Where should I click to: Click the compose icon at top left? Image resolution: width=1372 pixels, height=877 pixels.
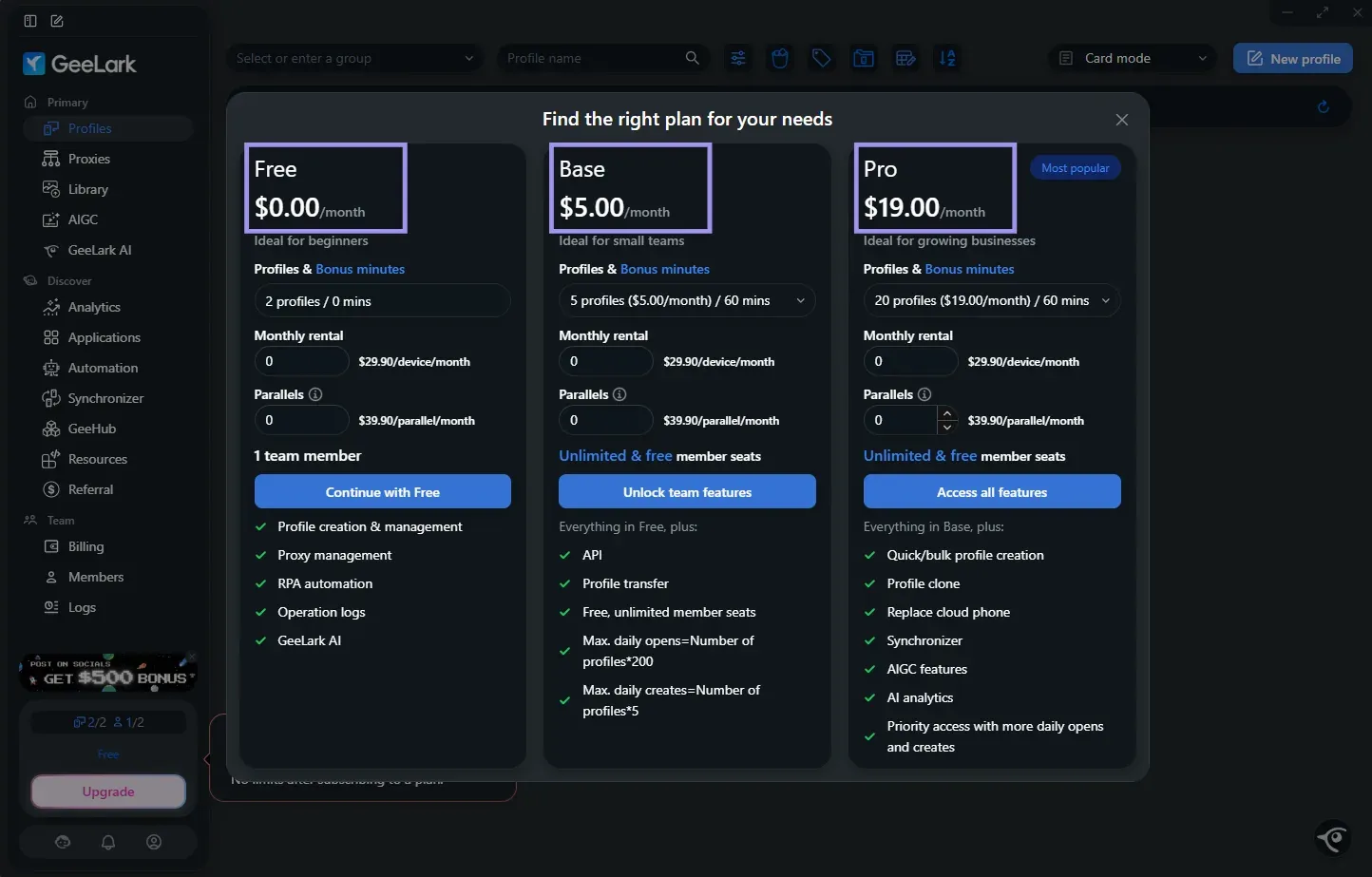coord(57,21)
